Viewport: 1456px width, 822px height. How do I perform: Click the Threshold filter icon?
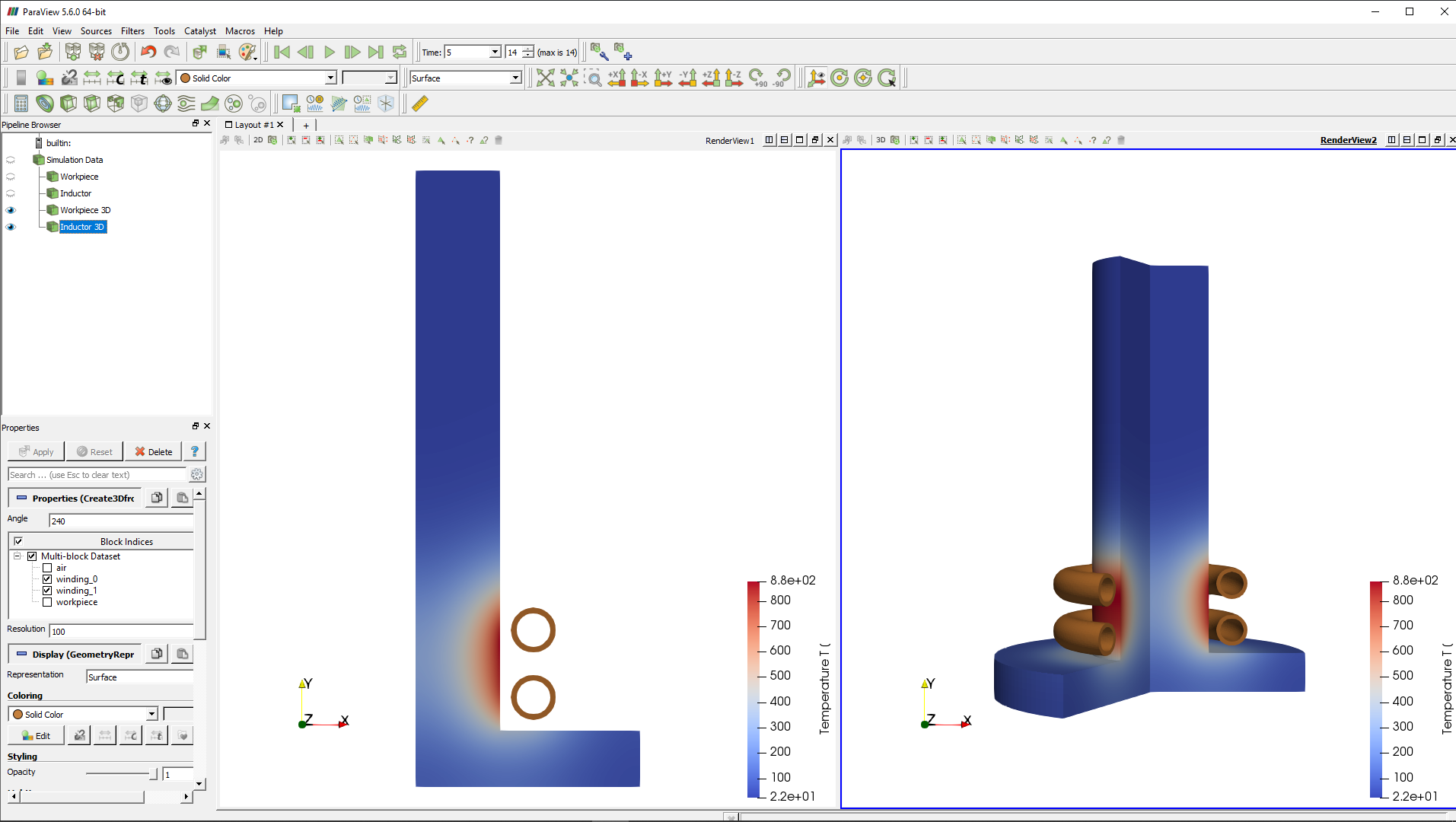[x=116, y=104]
